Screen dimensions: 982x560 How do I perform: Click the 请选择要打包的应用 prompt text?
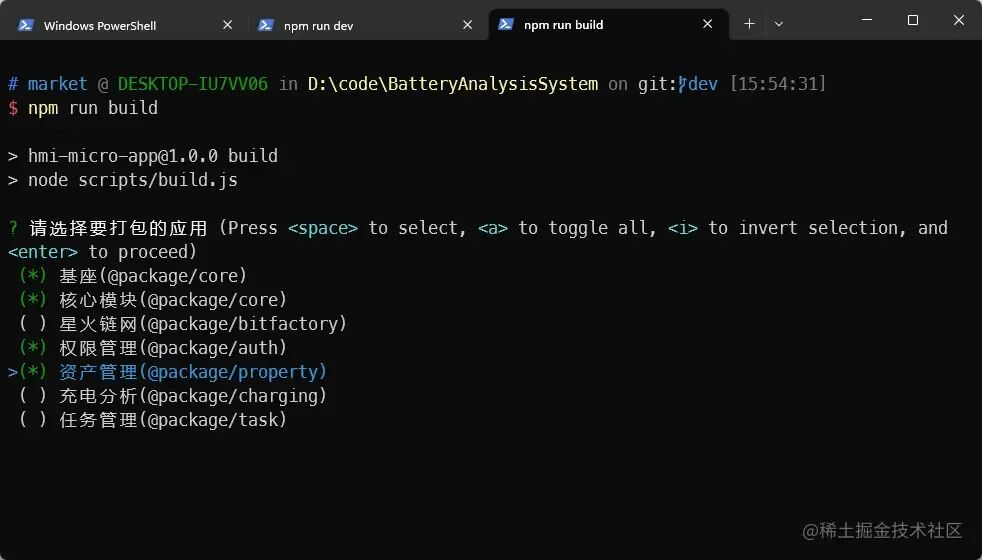pos(118,228)
